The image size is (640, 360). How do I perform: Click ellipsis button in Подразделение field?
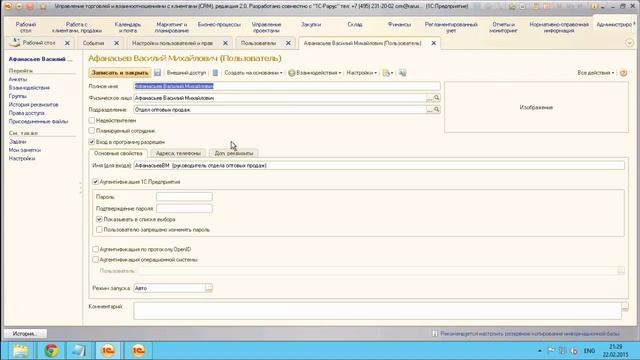(429, 109)
